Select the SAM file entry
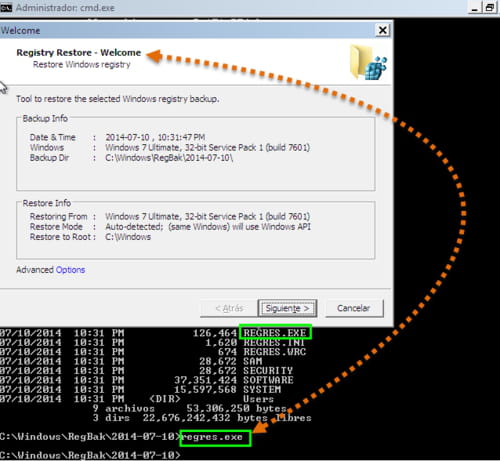 click(x=253, y=361)
